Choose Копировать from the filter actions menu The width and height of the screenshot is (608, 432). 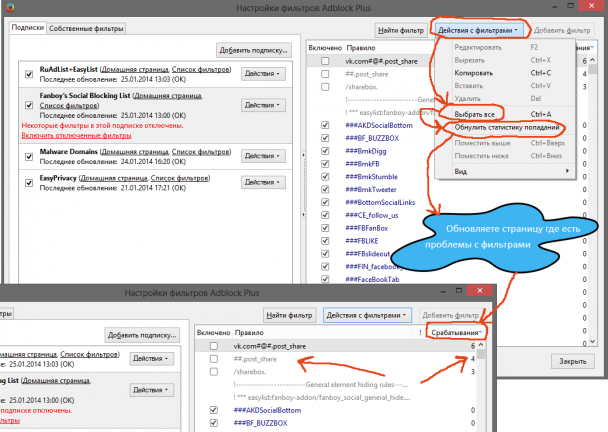click(x=503, y=73)
